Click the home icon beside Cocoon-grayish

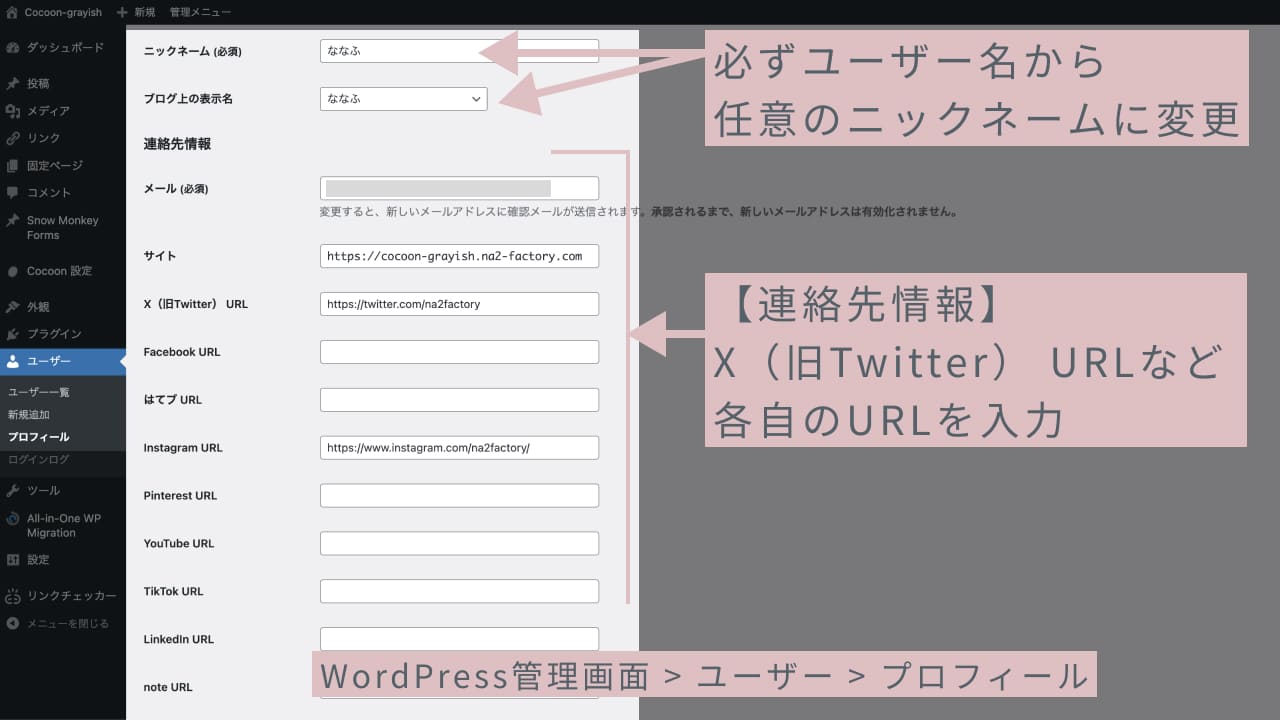coord(12,12)
